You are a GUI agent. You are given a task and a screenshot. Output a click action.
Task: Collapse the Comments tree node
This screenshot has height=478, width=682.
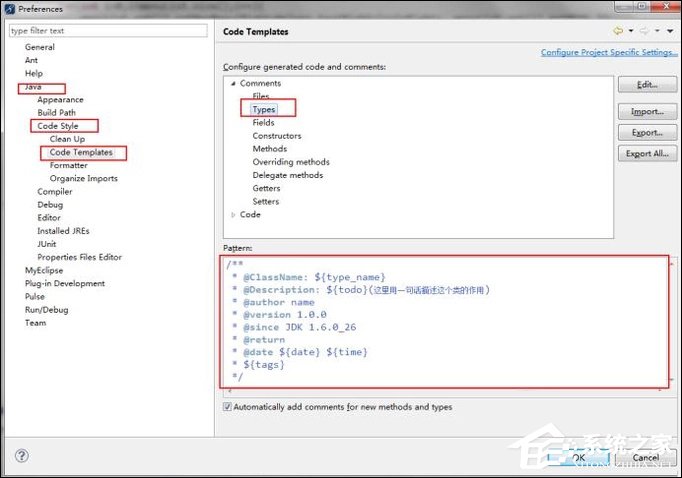pyautogui.click(x=233, y=83)
